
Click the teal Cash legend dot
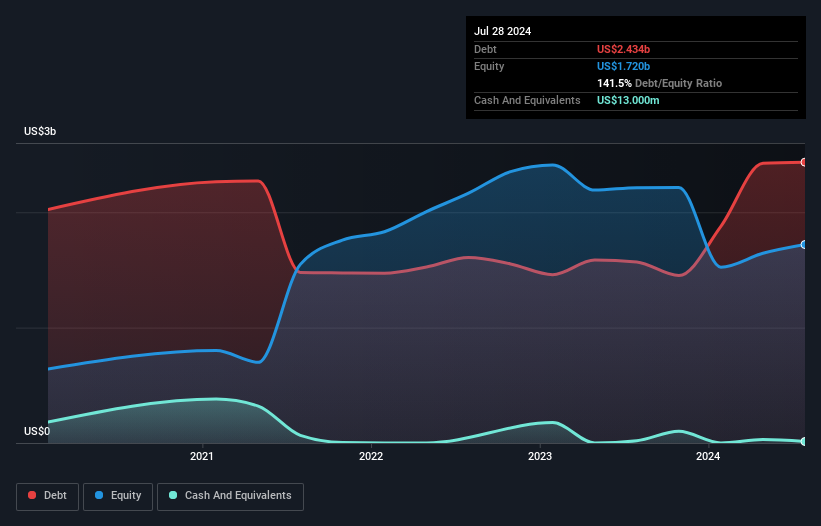[x=173, y=495]
